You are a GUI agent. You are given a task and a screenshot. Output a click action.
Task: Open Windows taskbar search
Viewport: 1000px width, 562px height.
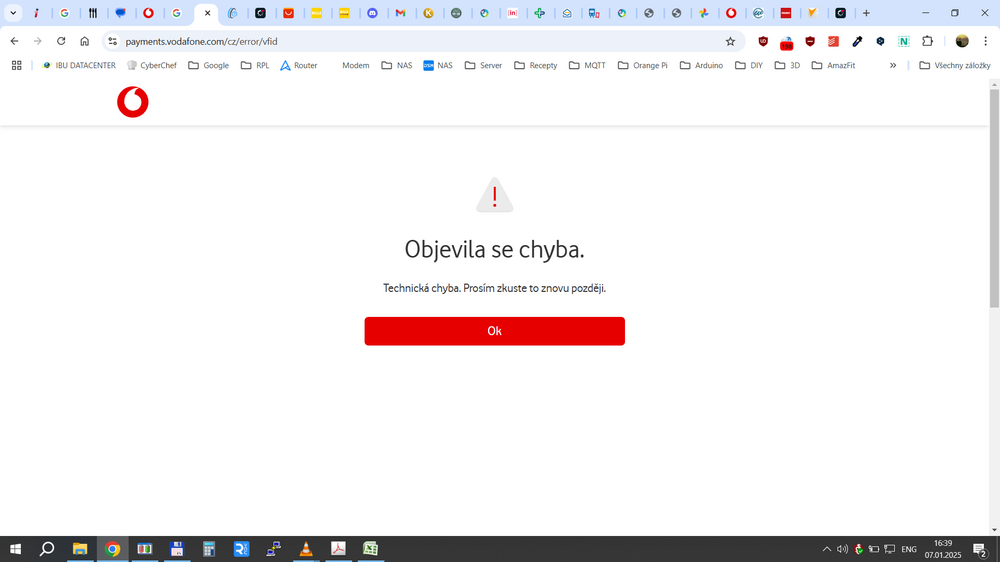47,549
